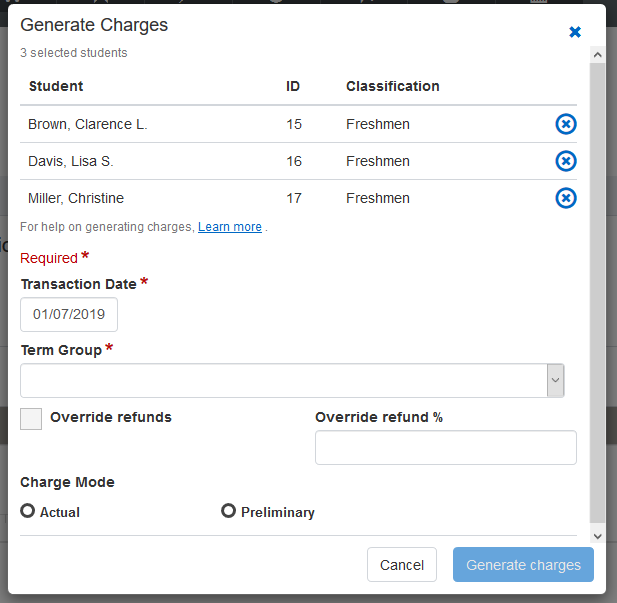The image size is (617, 603).
Task: Click the Student column header
Action: (56, 86)
